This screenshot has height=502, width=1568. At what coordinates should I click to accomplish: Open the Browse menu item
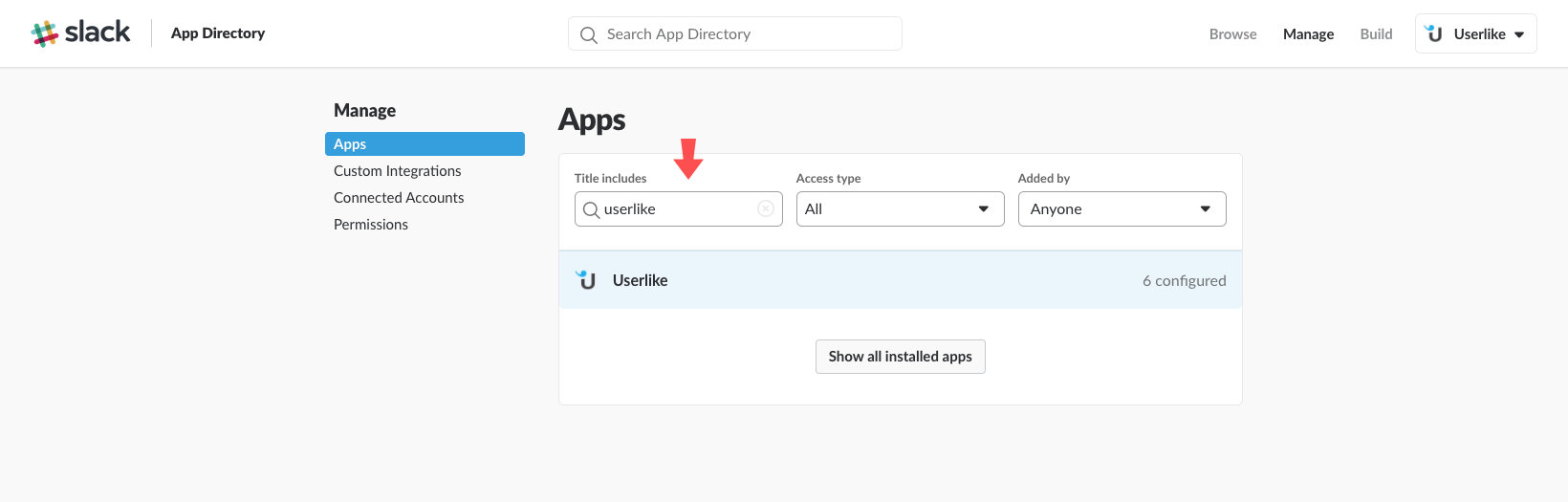point(1232,33)
